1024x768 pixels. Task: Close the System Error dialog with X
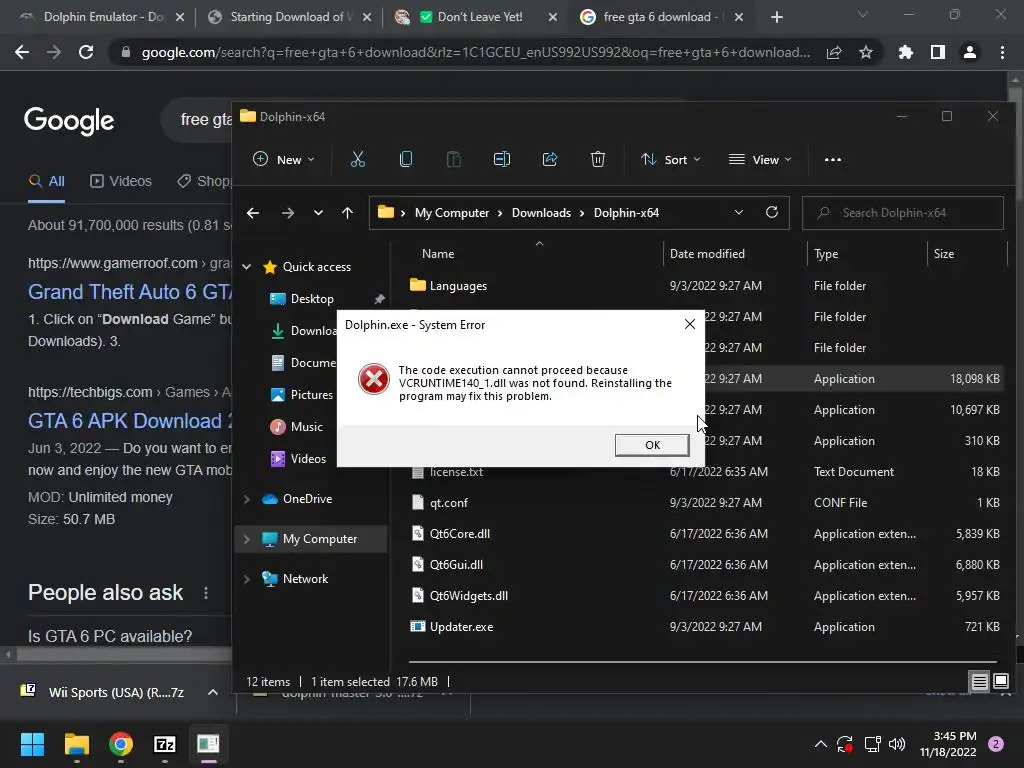click(690, 325)
